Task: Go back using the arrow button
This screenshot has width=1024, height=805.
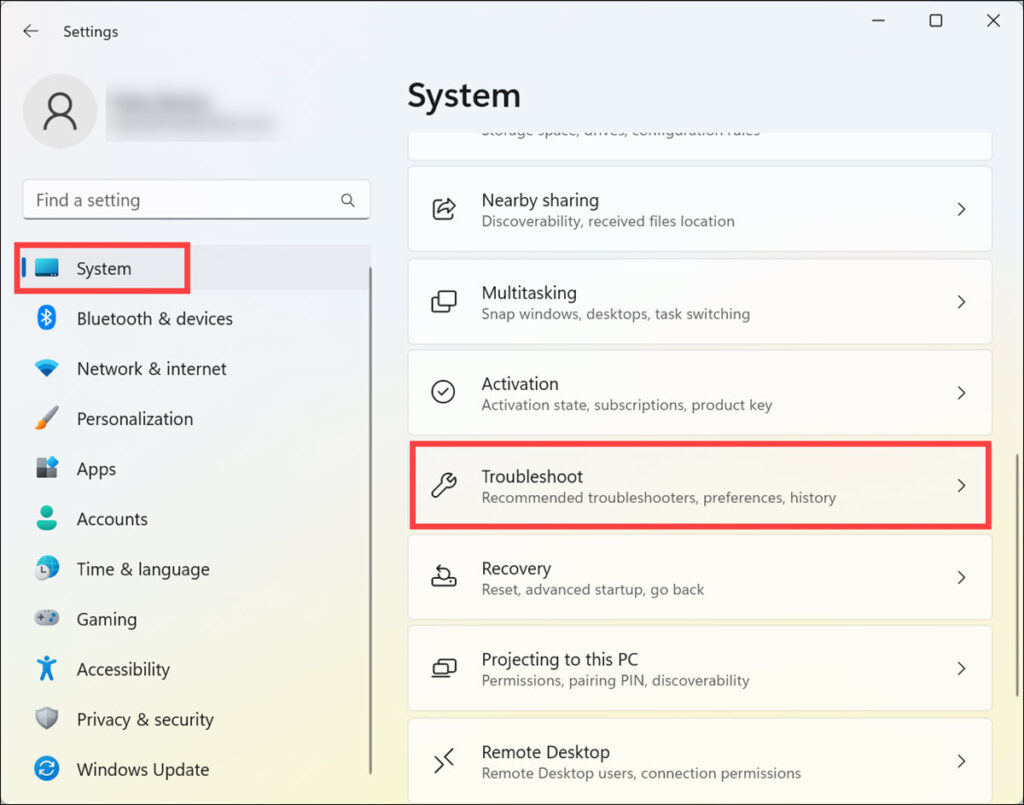Action: click(30, 31)
